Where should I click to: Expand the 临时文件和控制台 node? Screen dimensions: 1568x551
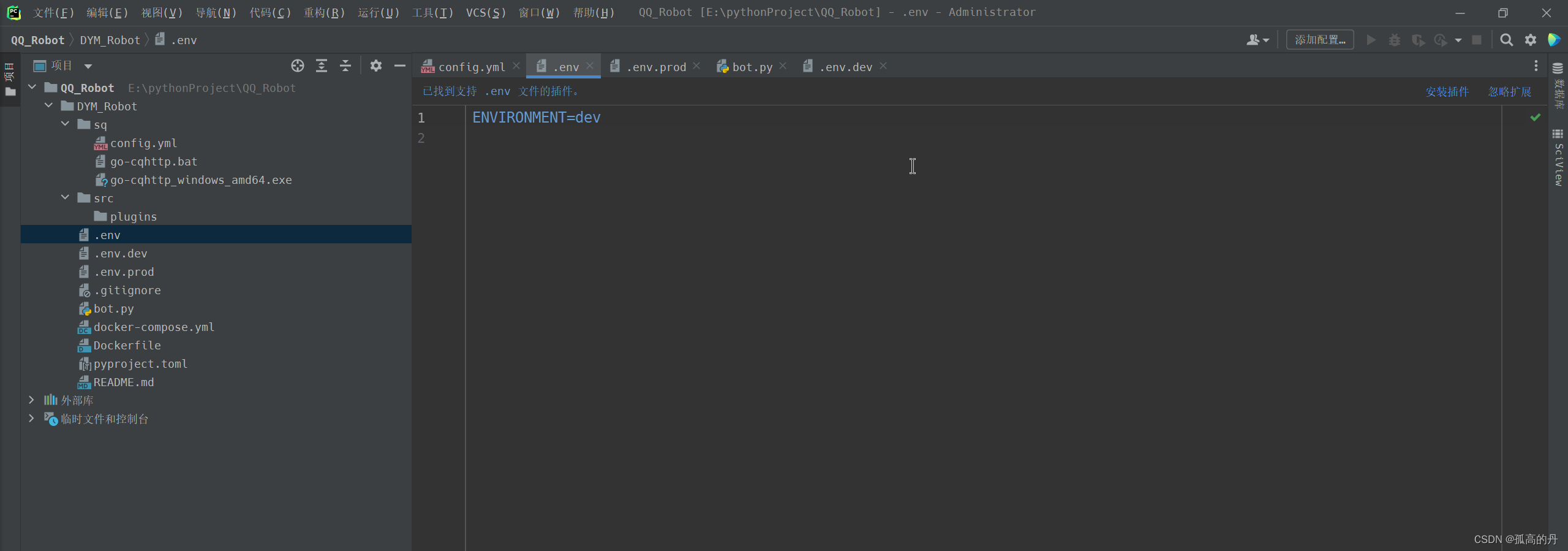[x=32, y=419]
